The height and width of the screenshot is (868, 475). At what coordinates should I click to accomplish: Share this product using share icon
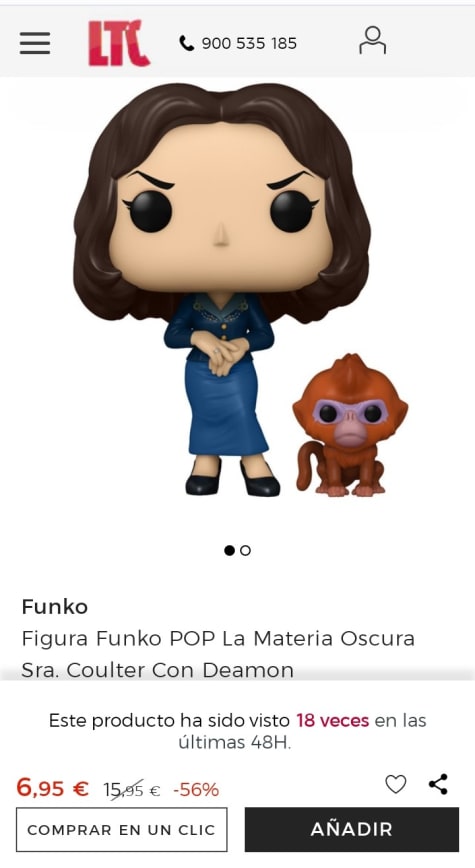click(x=438, y=784)
